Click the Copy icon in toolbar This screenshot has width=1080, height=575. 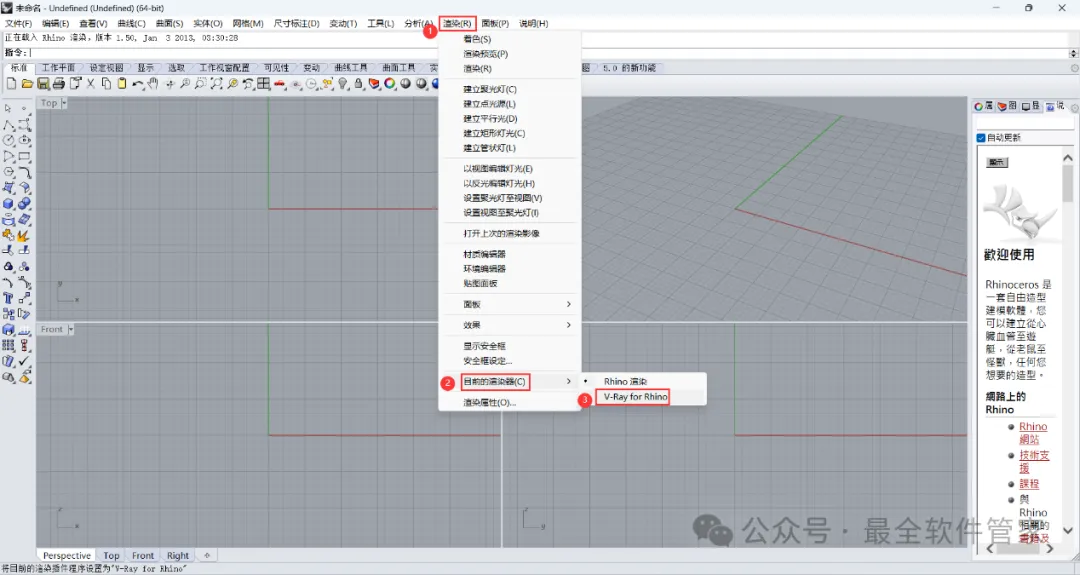tap(106, 83)
